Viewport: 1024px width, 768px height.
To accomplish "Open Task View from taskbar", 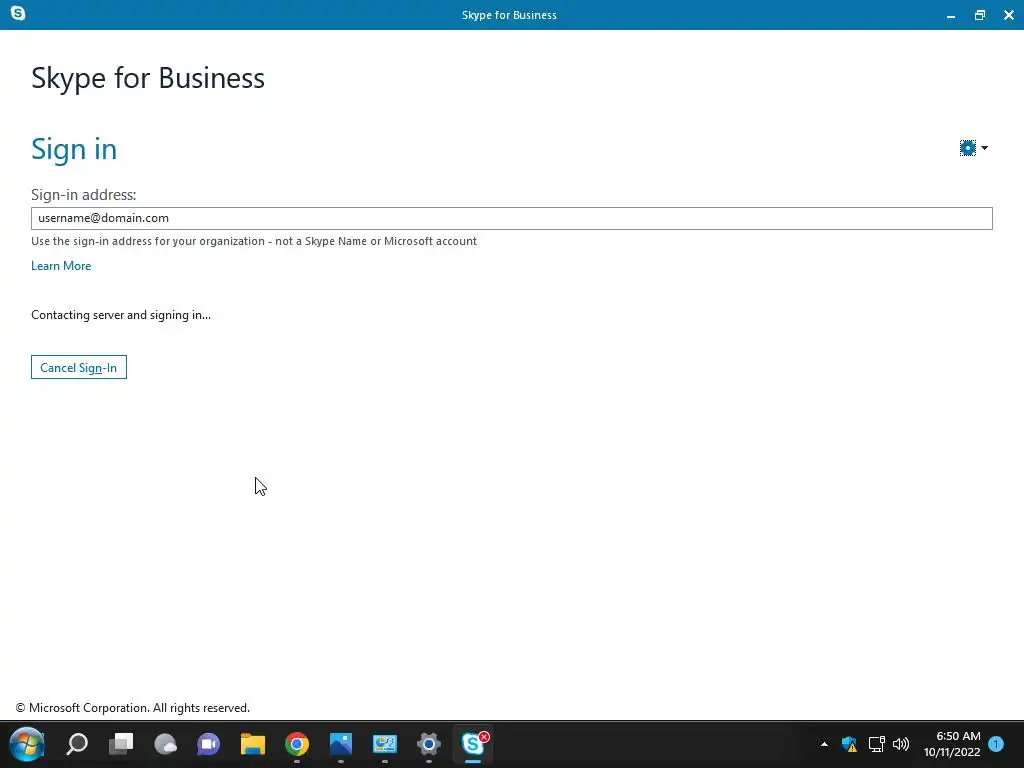I will tap(121, 744).
